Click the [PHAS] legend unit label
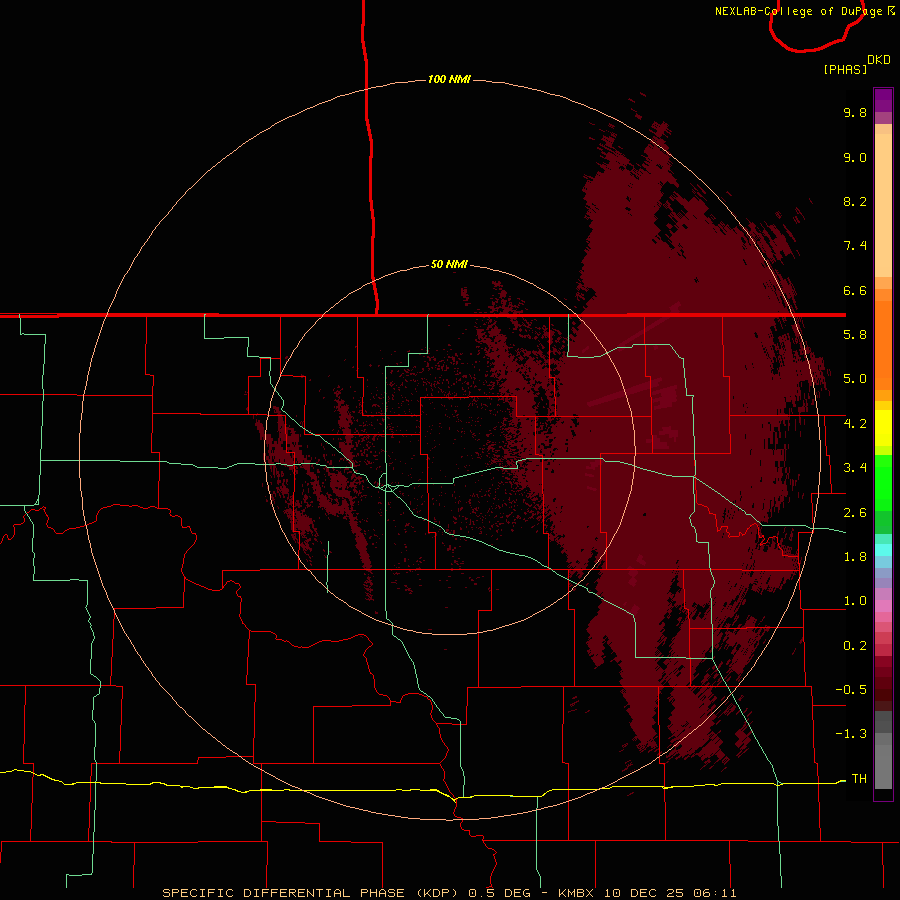Screen dimensions: 900x900 pyautogui.click(x=845, y=69)
